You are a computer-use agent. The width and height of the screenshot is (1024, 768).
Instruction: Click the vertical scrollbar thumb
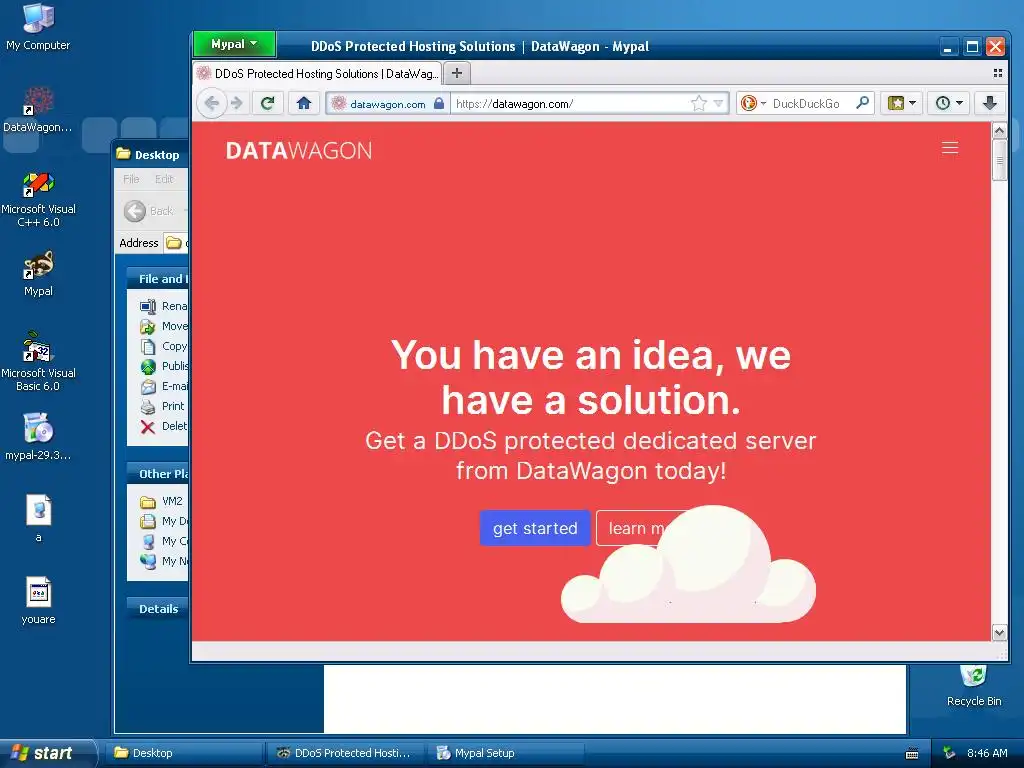pyautogui.click(x=999, y=160)
